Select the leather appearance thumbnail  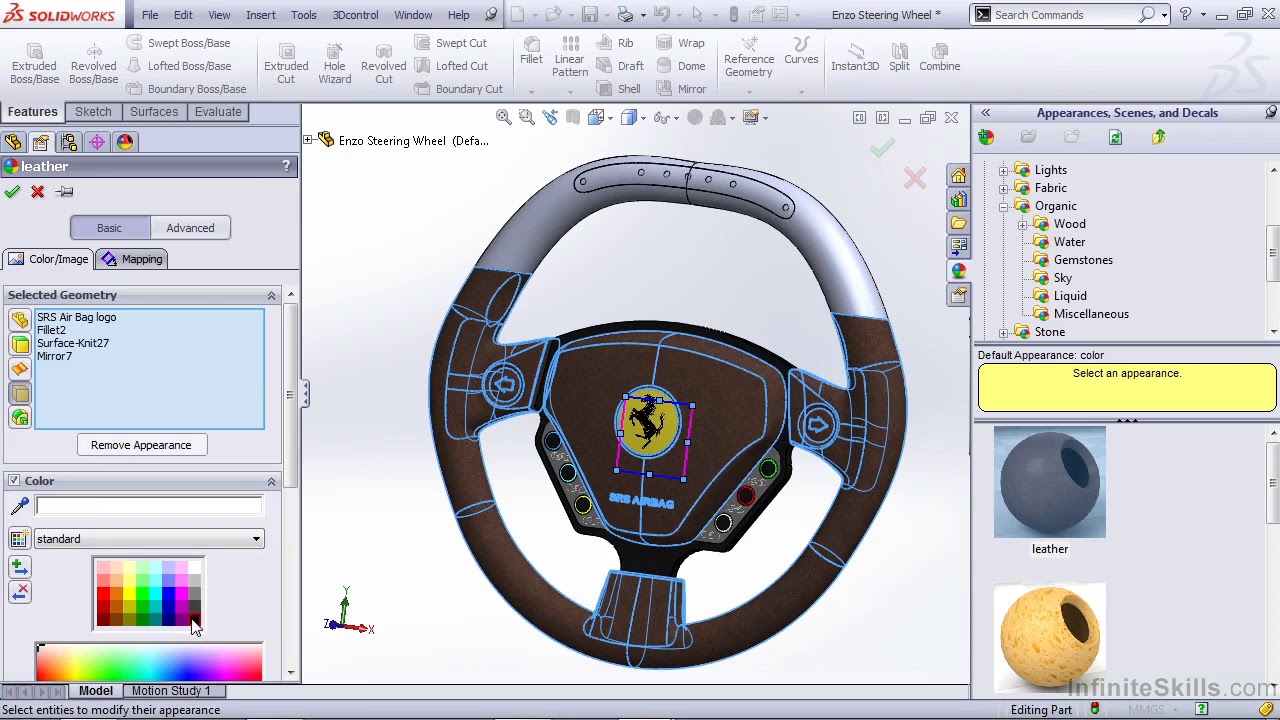1050,483
